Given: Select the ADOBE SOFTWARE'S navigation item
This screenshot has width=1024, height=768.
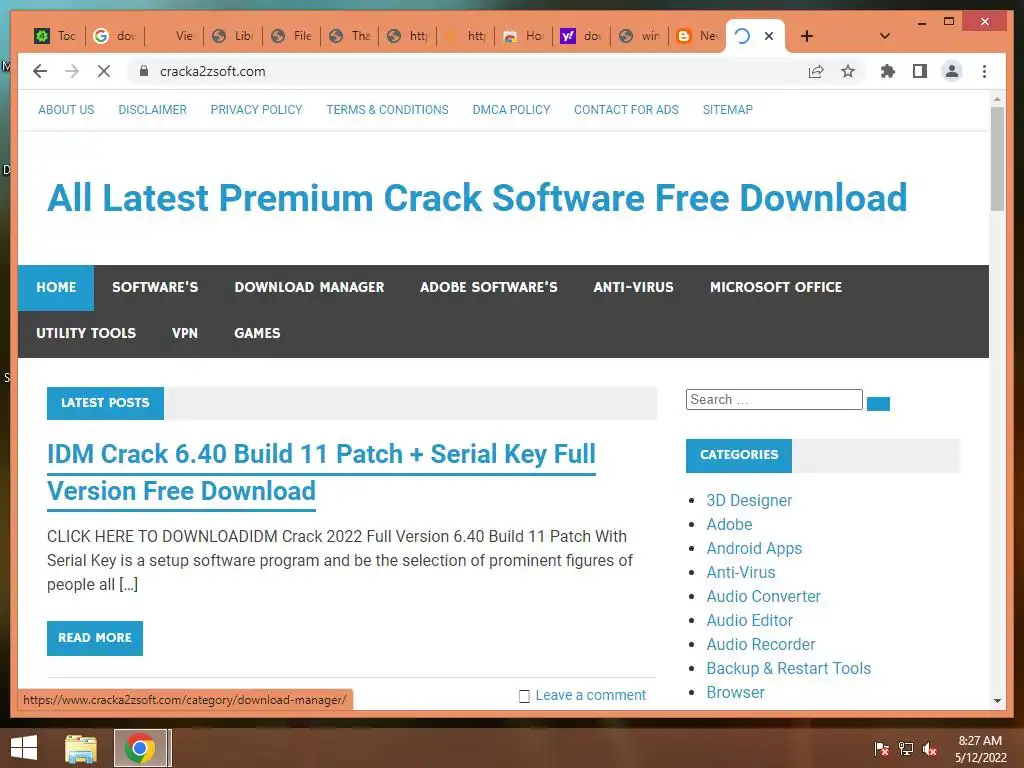Looking at the screenshot, I should (488, 287).
